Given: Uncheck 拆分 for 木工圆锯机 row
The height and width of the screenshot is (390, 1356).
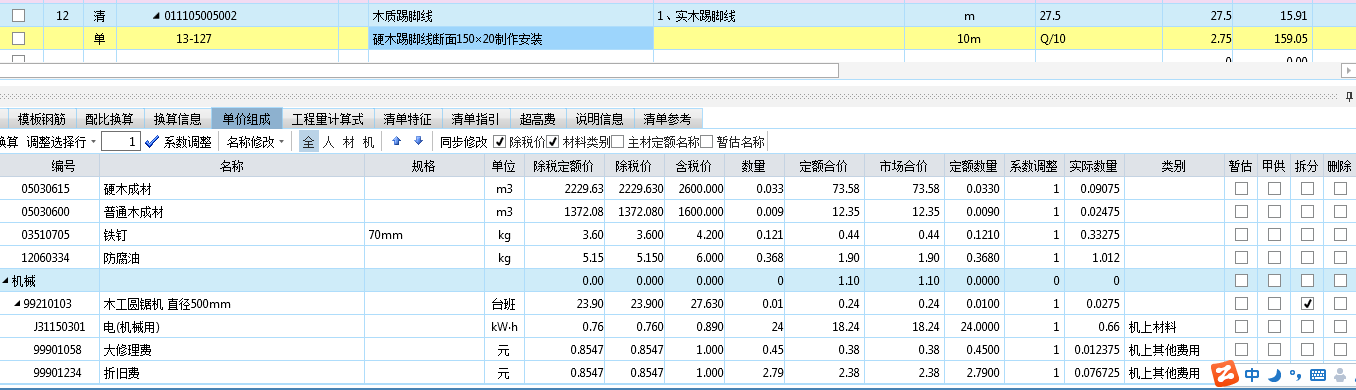Looking at the screenshot, I should coord(1307,303).
